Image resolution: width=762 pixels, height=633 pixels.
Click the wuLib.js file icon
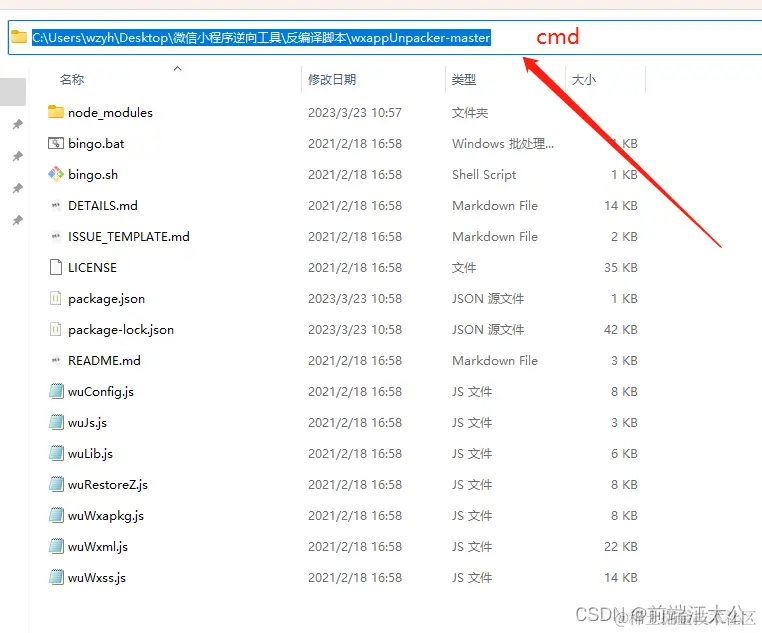pos(56,453)
